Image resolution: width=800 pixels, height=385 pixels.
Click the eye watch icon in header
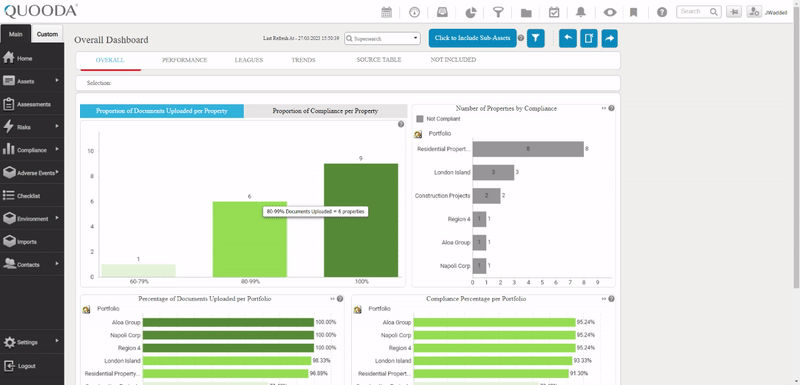point(610,12)
